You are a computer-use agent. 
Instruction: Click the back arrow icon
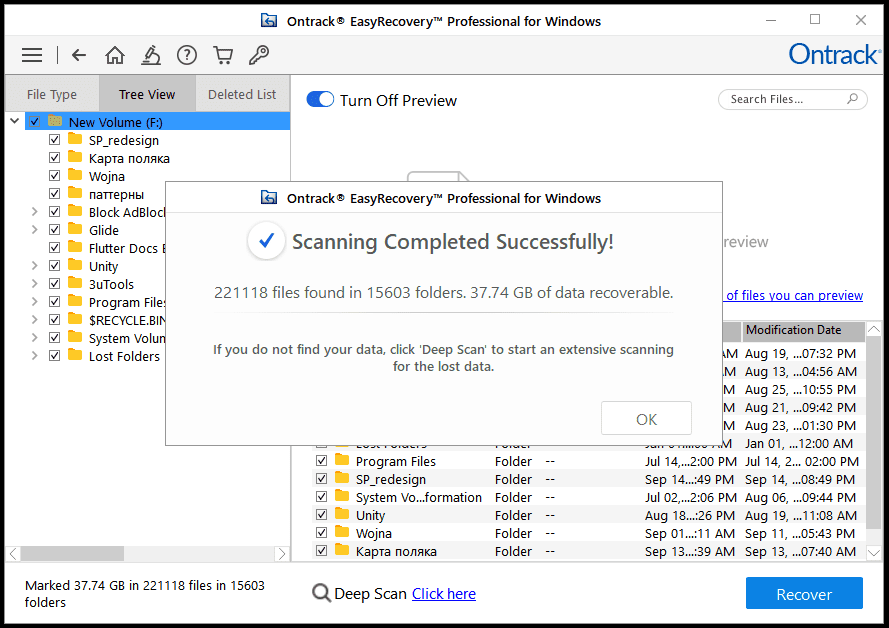tap(79, 55)
